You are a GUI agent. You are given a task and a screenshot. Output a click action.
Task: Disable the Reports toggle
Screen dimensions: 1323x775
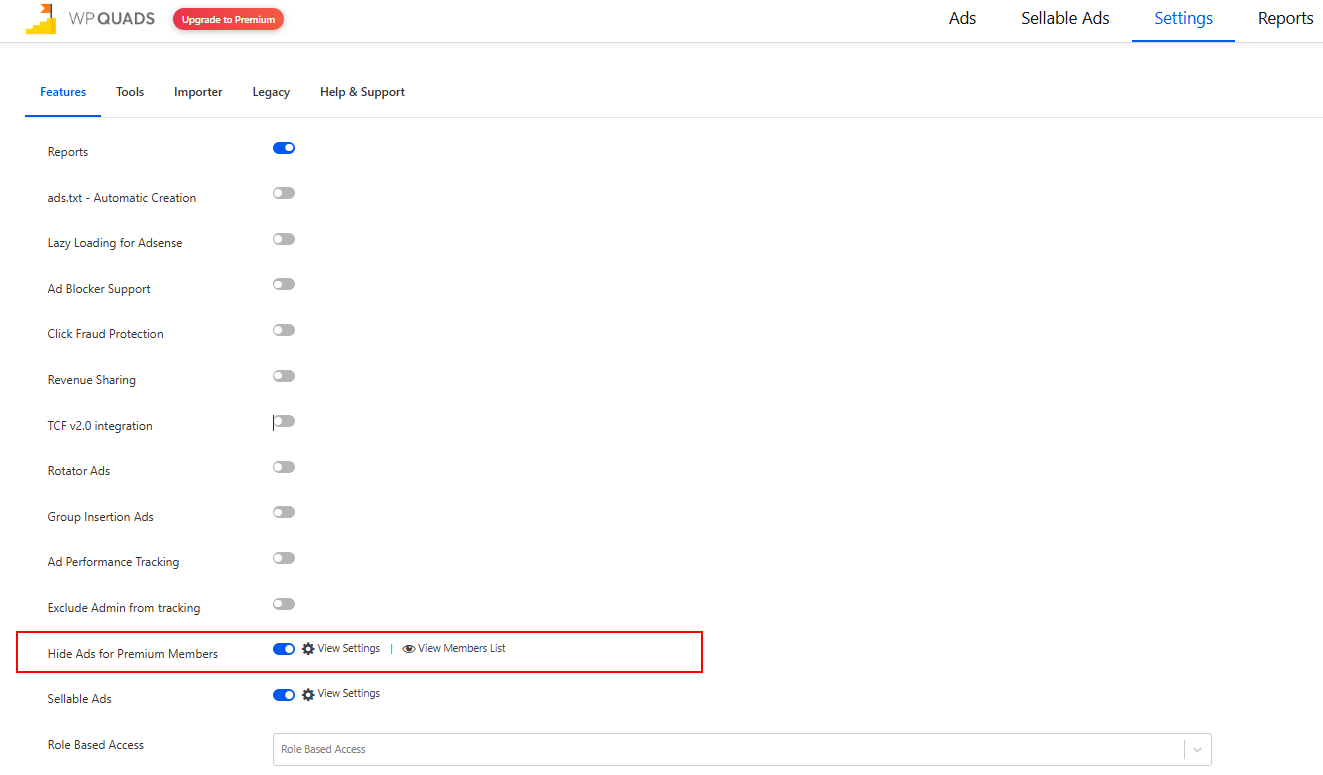[284, 148]
